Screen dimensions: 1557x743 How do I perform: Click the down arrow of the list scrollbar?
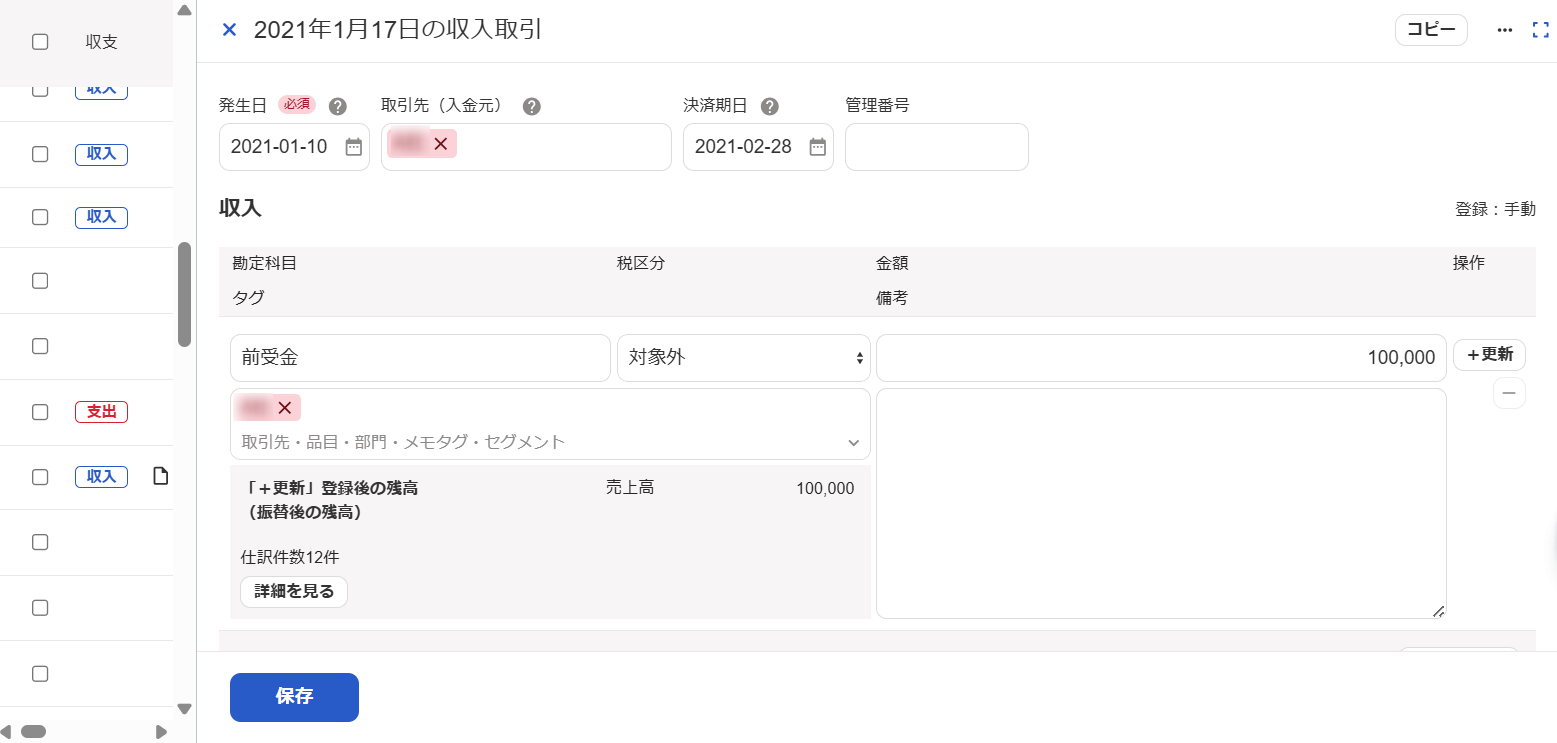click(x=184, y=709)
